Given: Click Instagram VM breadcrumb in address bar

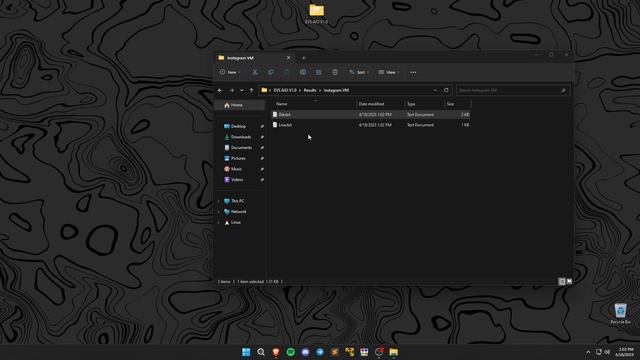Looking at the screenshot, I should point(336,90).
